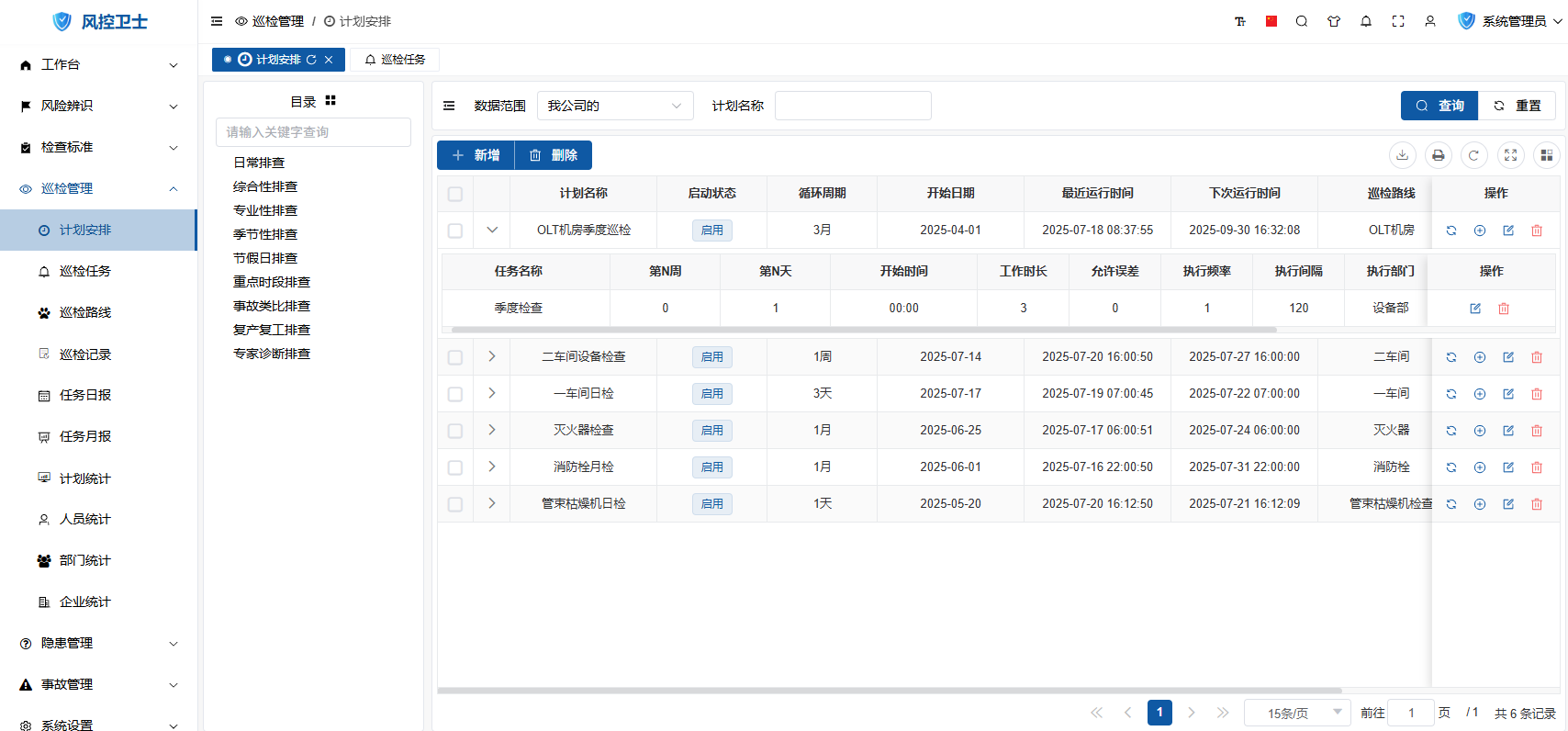Image resolution: width=1568 pixels, height=731 pixels.
Task: Click the 计划名称 input field
Action: click(x=853, y=106)
